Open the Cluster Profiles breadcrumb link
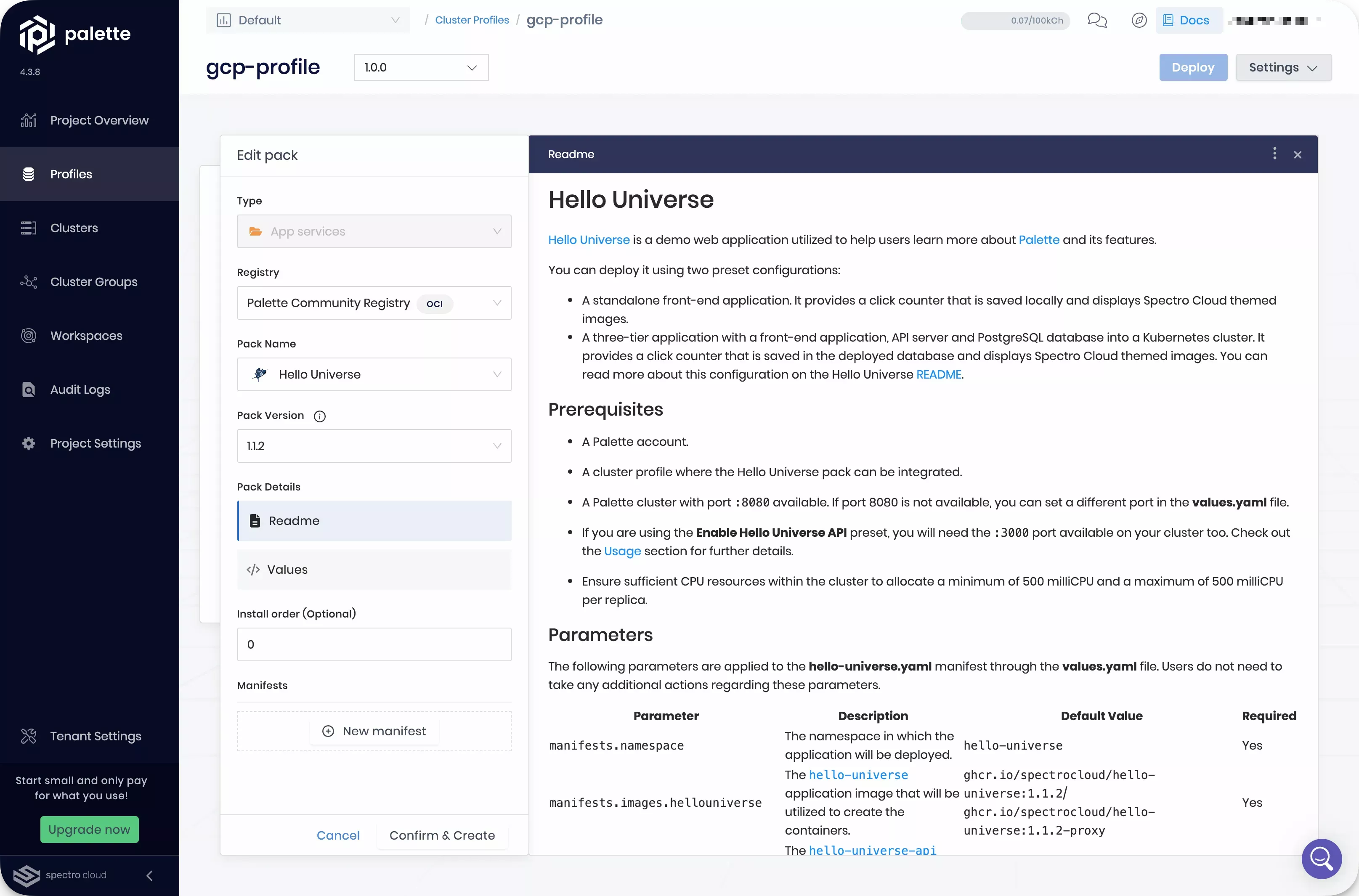 point(472,20)
